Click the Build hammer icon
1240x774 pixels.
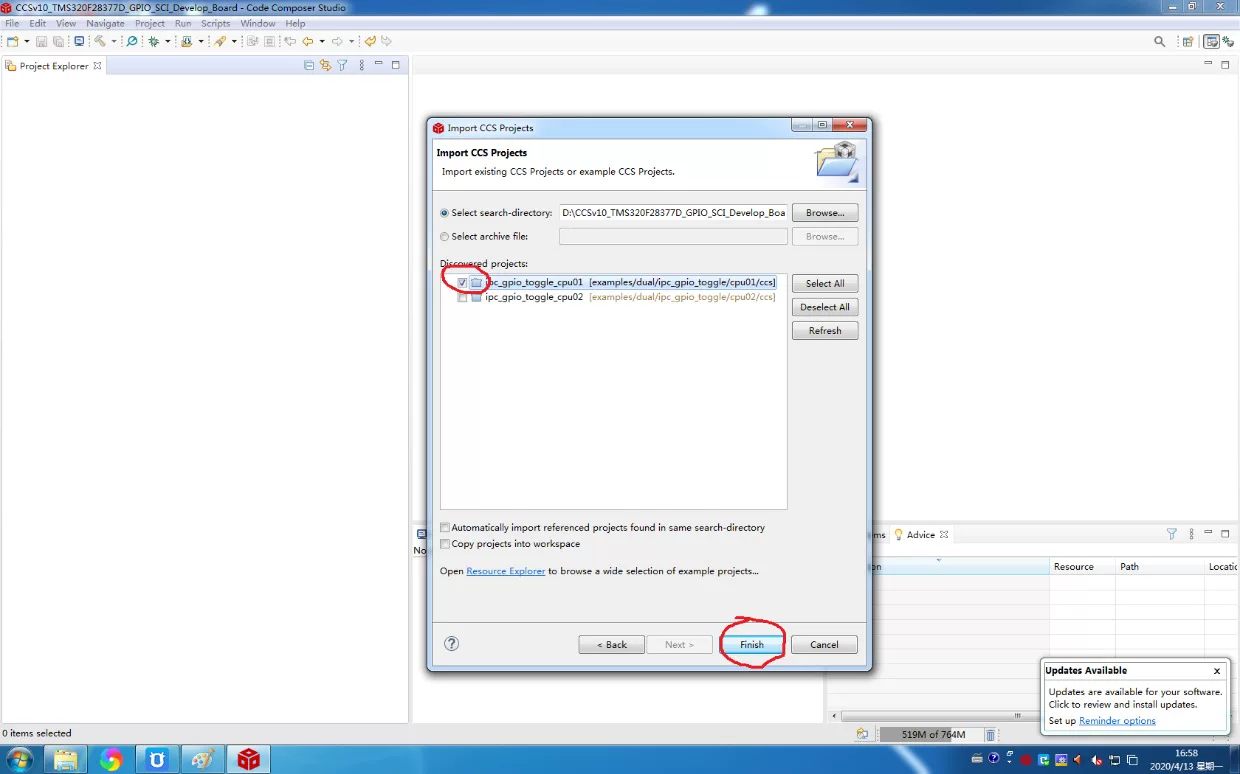coord(99,41)
